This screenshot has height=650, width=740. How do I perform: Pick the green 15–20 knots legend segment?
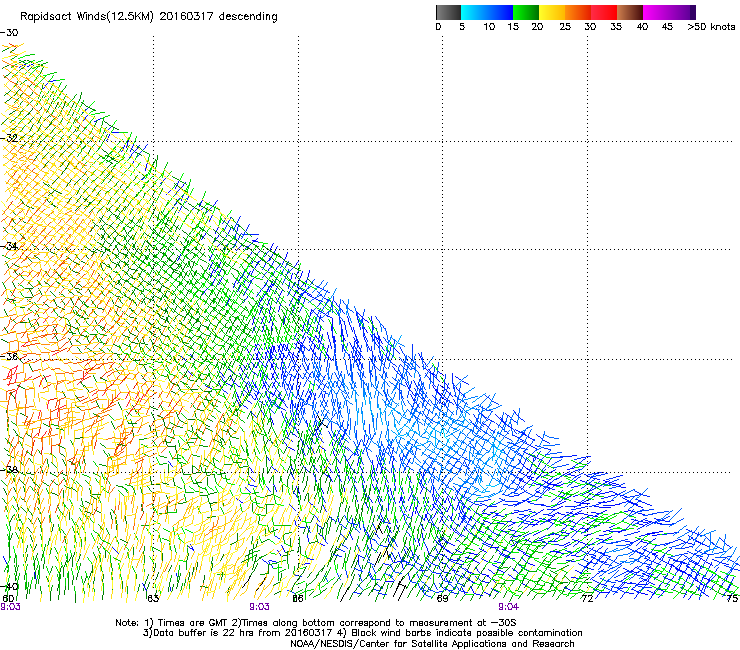tap(526, 12)
